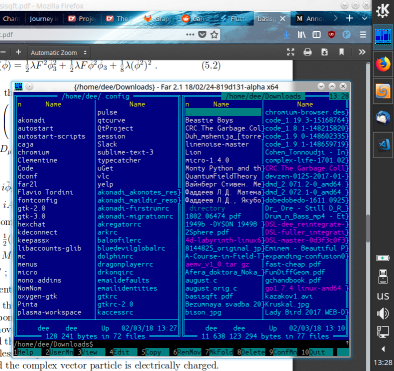This screenshot has height=371, width=394.
Task: Bookmark this page with star icon
Action: (214, 34)
